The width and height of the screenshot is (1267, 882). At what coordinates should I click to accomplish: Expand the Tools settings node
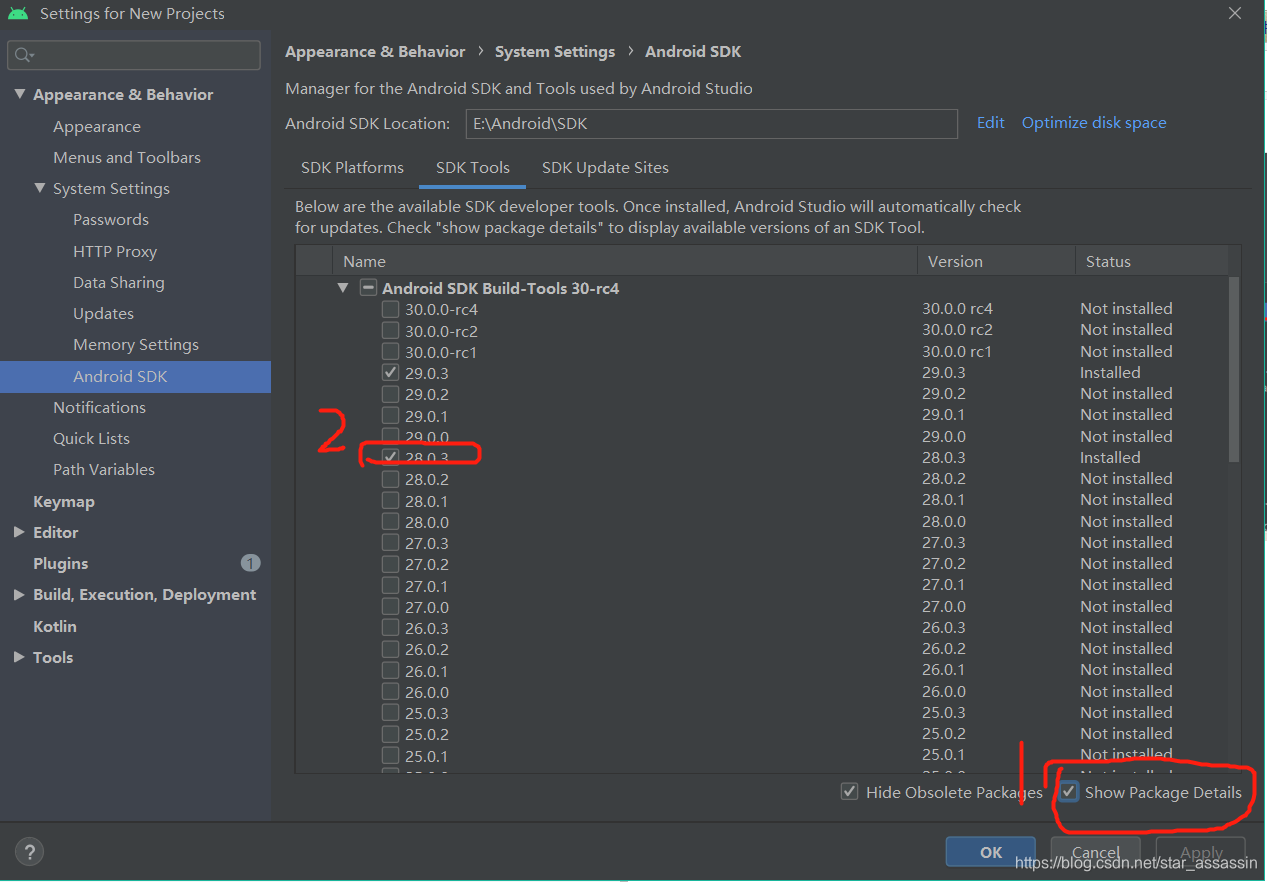click(x=19, y=657)
